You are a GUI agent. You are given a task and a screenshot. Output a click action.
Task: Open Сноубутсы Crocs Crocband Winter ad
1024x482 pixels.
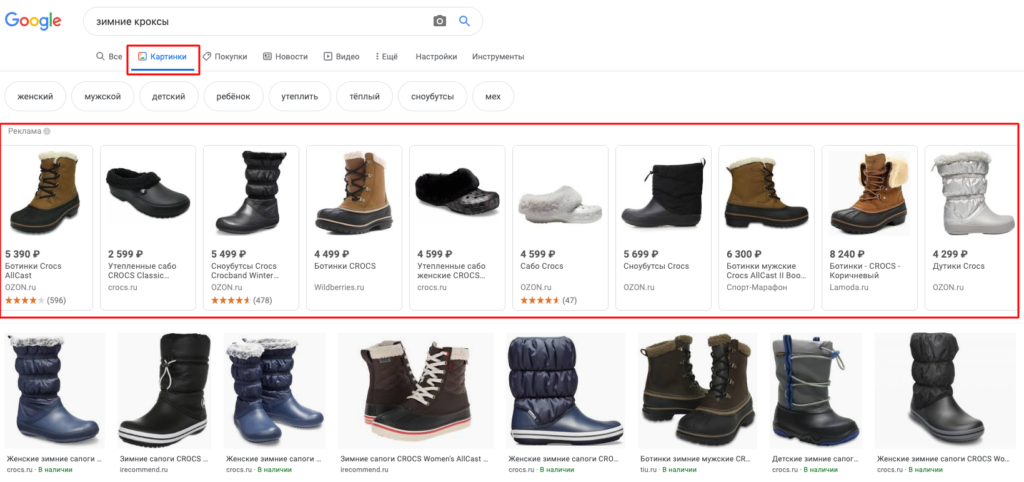click(x=251, y=227)
